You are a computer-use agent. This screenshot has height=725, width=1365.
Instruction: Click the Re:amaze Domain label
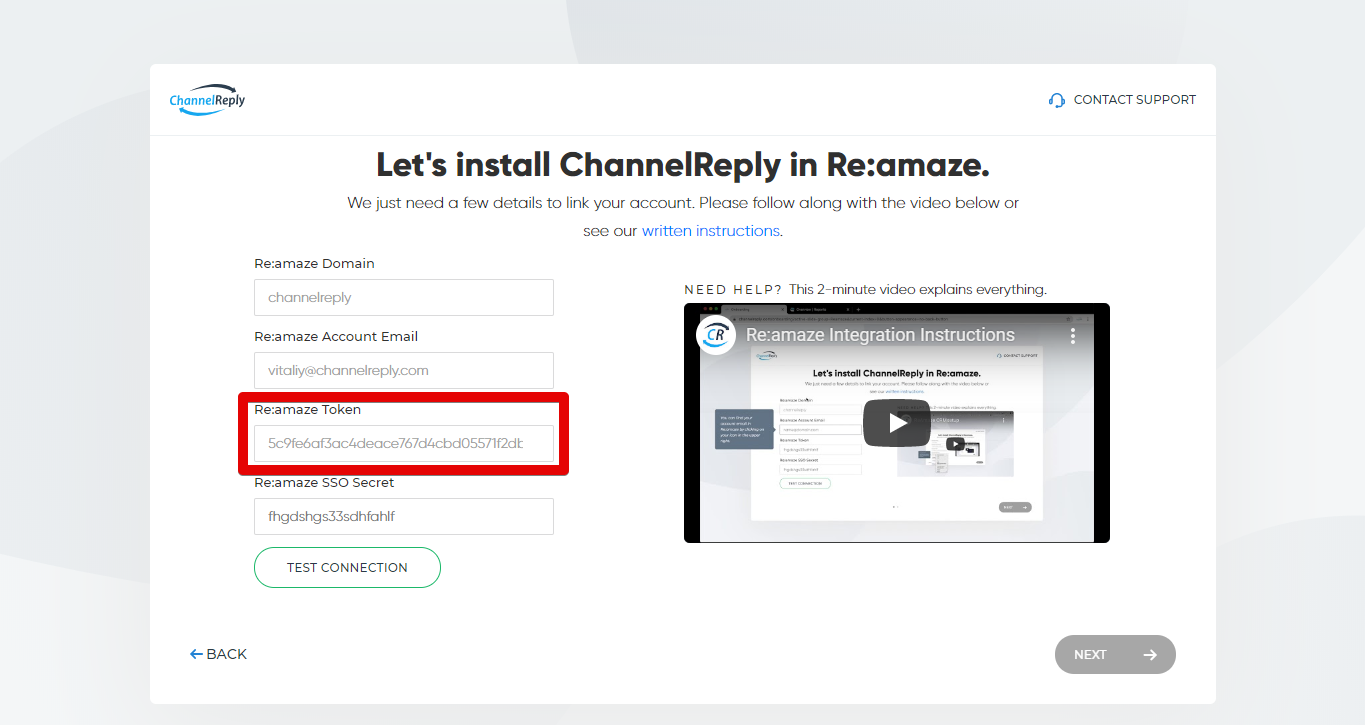point(314,264)
